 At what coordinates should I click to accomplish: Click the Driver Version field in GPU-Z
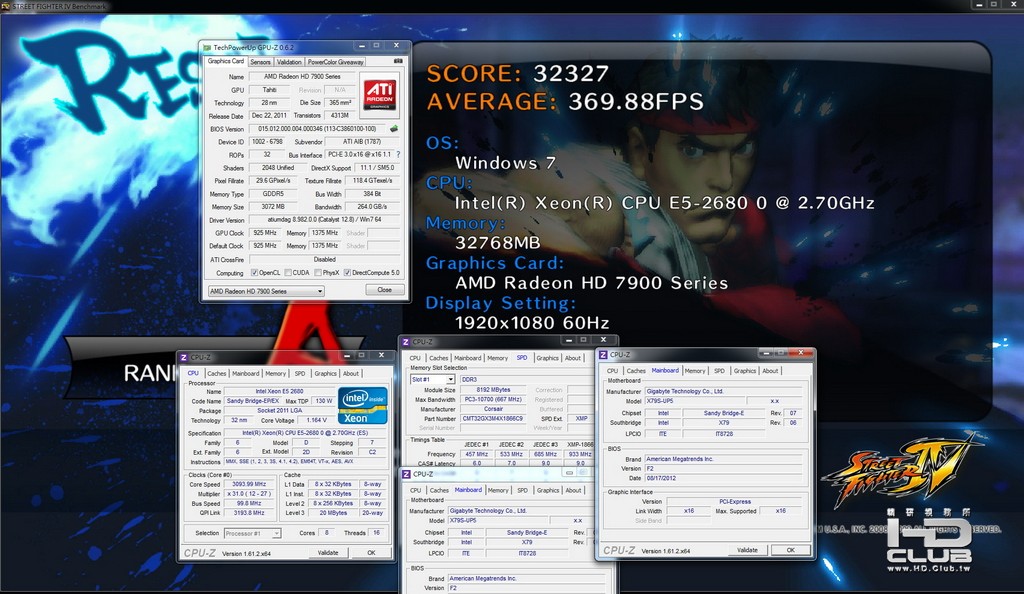click(325, 220)
